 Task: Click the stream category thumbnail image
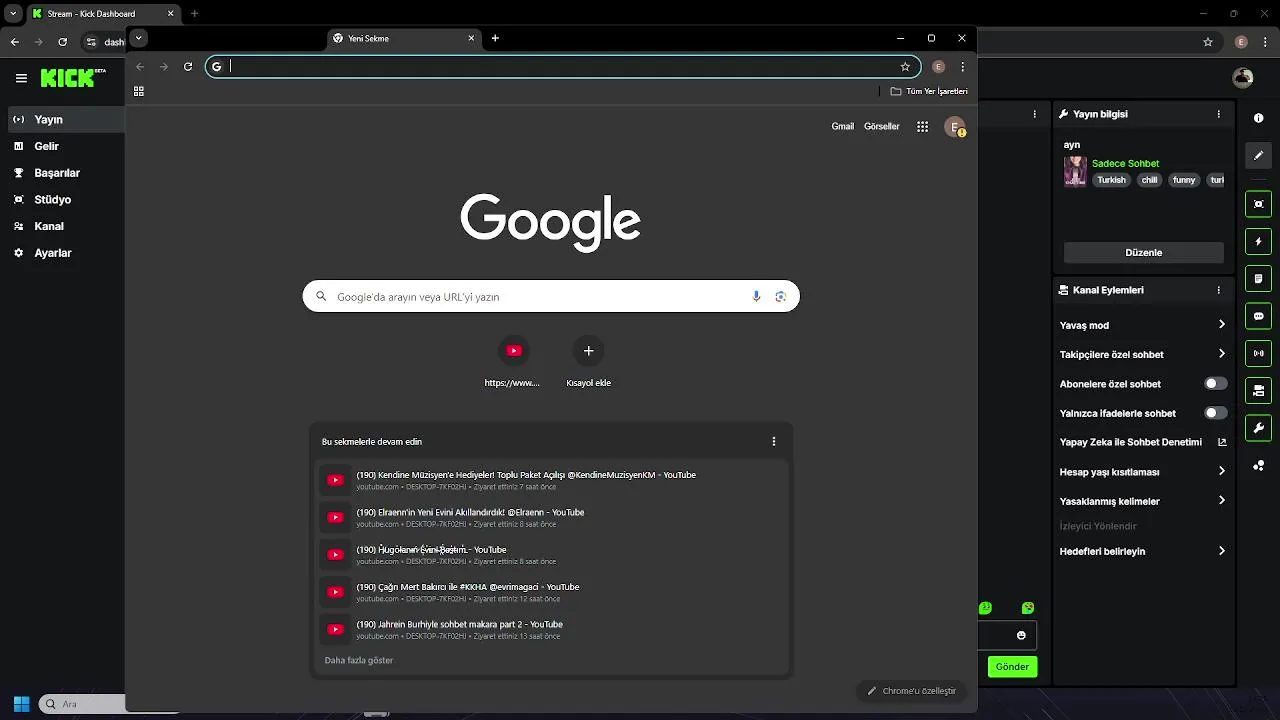pos(1075,171)
